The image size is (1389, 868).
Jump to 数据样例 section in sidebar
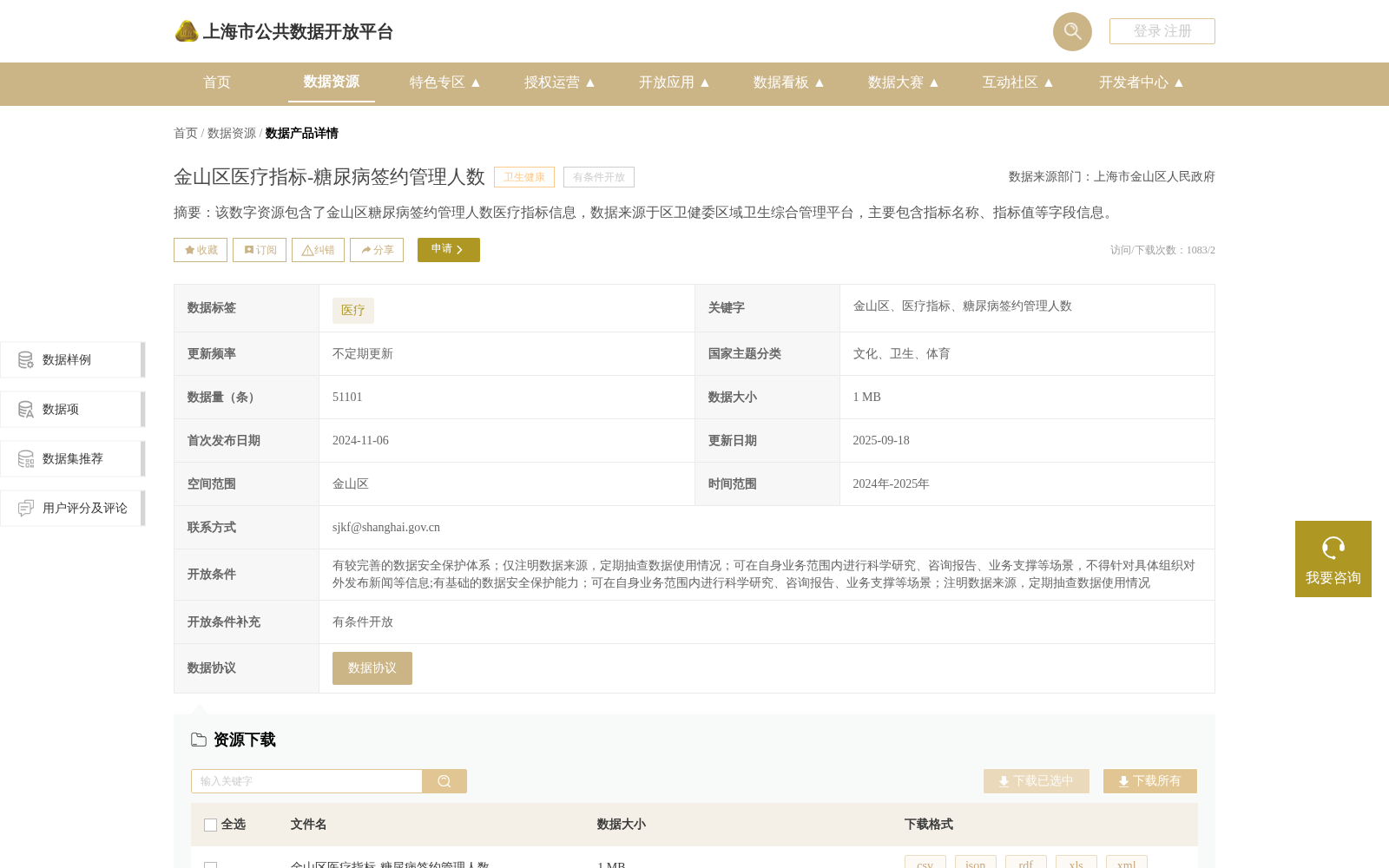point(72,359)
